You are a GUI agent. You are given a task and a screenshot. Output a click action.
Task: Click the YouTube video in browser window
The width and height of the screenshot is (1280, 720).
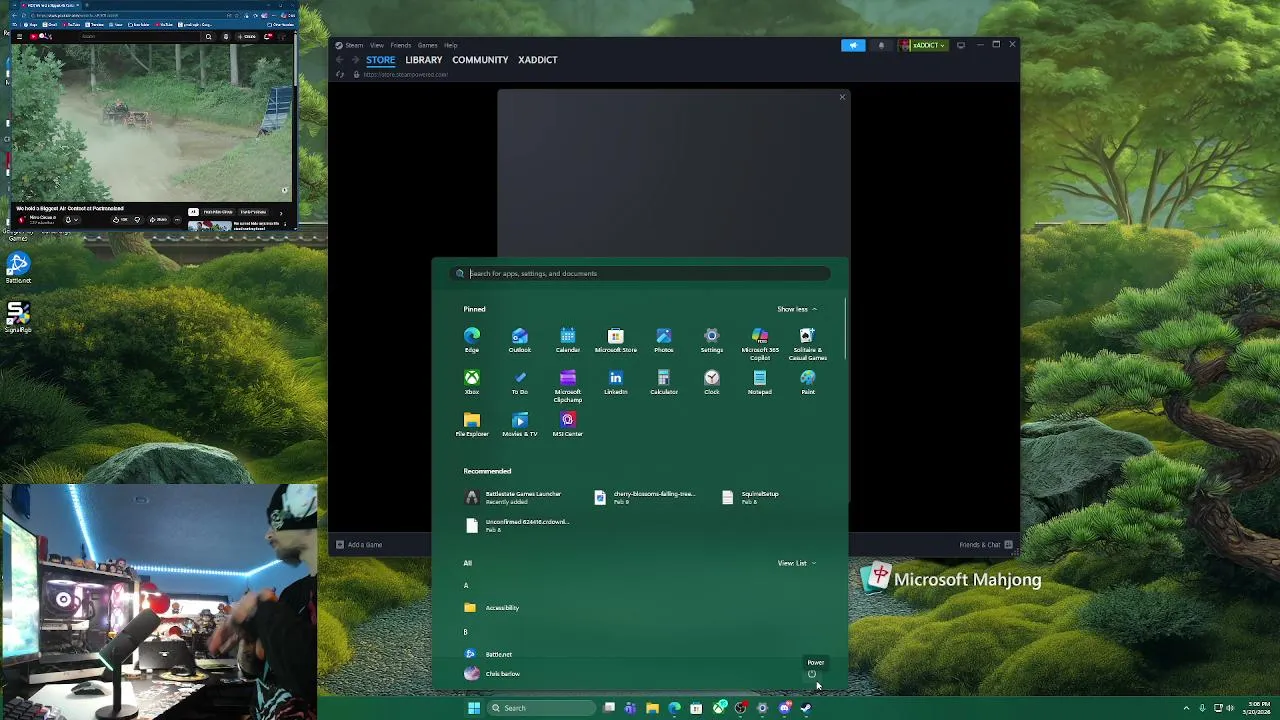152,122
